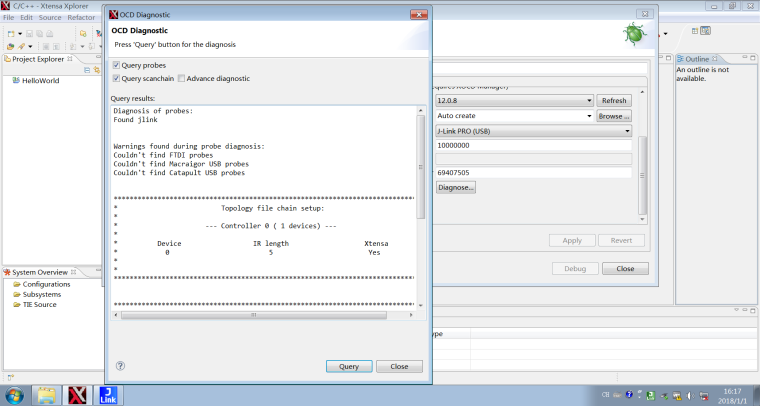Click the Refresh button in debug dialog
Screen dimensions: 760x406
614,100
